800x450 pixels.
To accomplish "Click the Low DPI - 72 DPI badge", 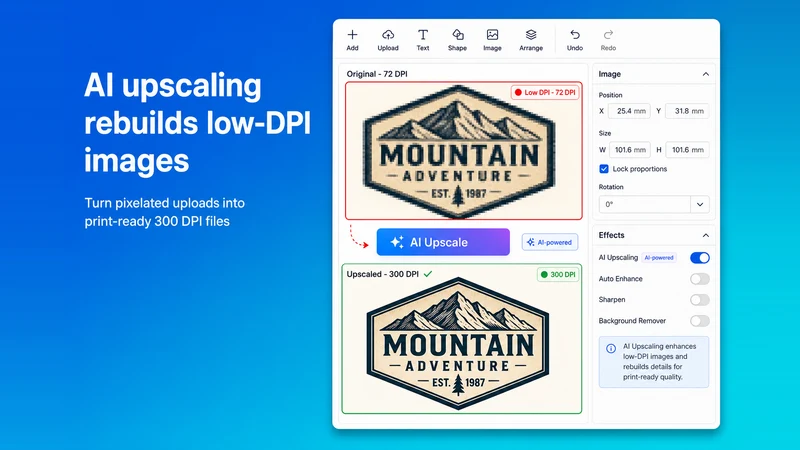I will (x=545, y=92).
